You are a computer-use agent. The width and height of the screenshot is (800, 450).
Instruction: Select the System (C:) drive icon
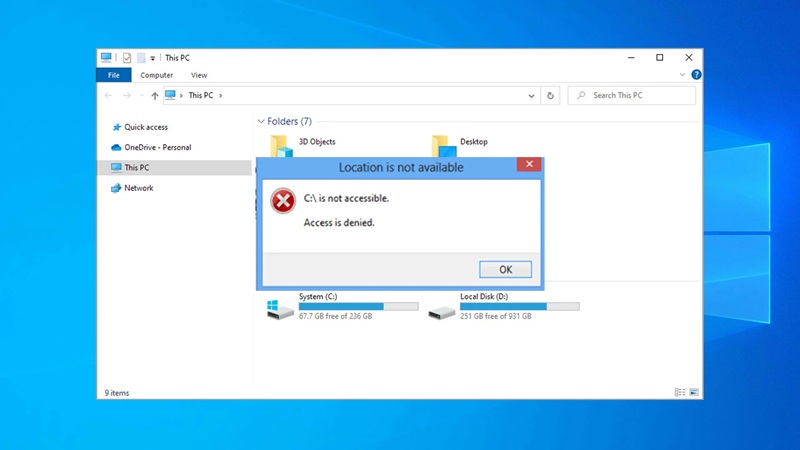(280, 309)
